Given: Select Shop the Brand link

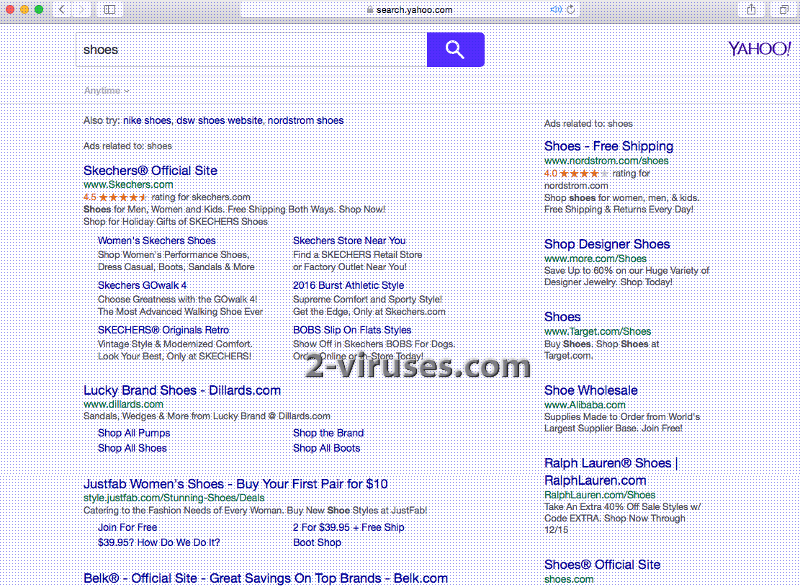Looking at the screenshot, I should (x=328, y=433).
